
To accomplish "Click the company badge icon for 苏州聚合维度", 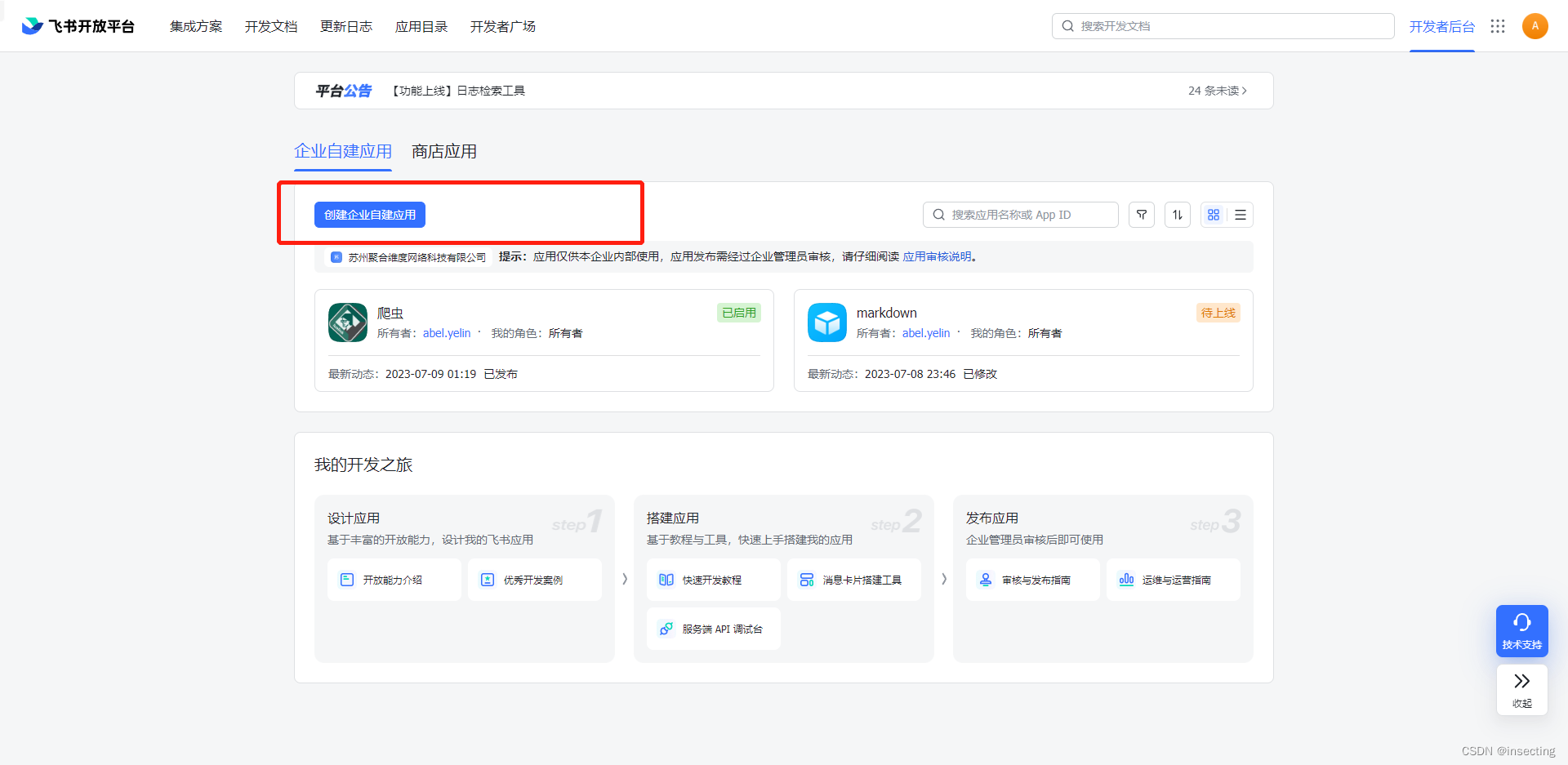I will 336,257.
